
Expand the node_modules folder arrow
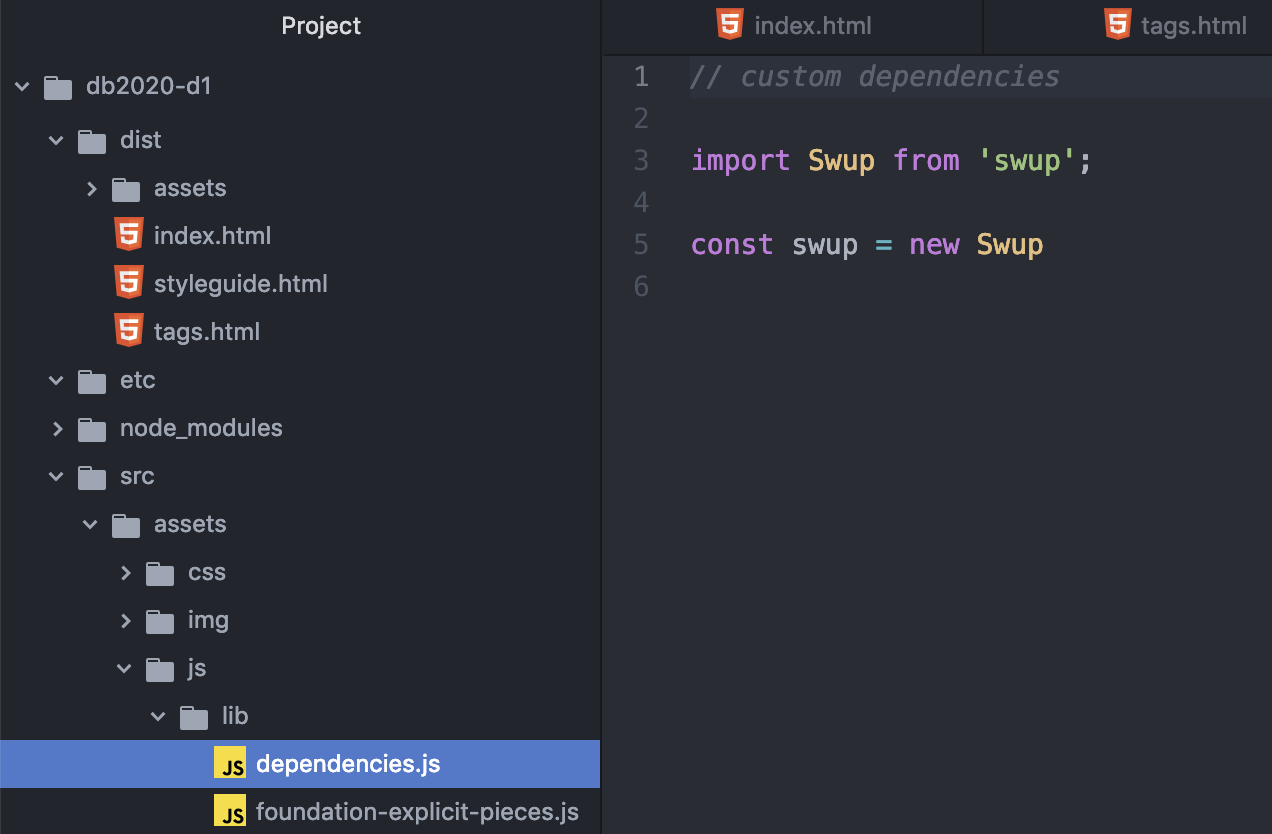[57, 429]
